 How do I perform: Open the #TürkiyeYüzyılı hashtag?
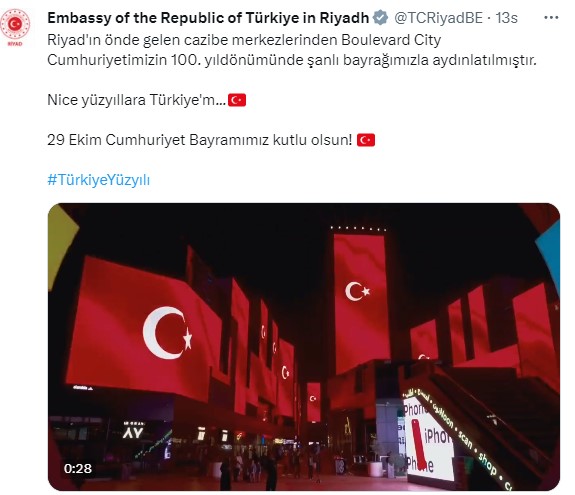coord(99,180)
